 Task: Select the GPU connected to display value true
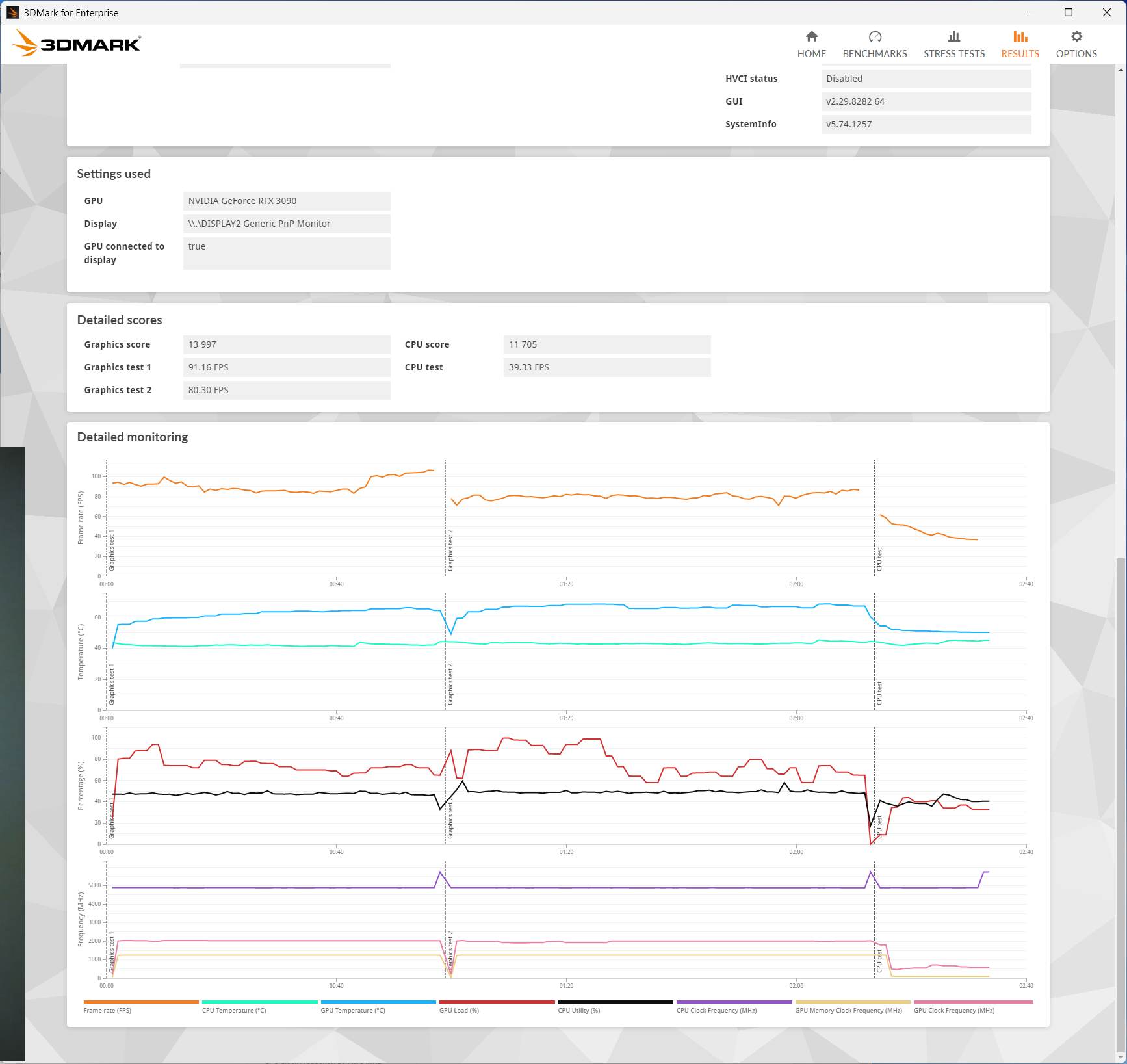tap(287, 253)
